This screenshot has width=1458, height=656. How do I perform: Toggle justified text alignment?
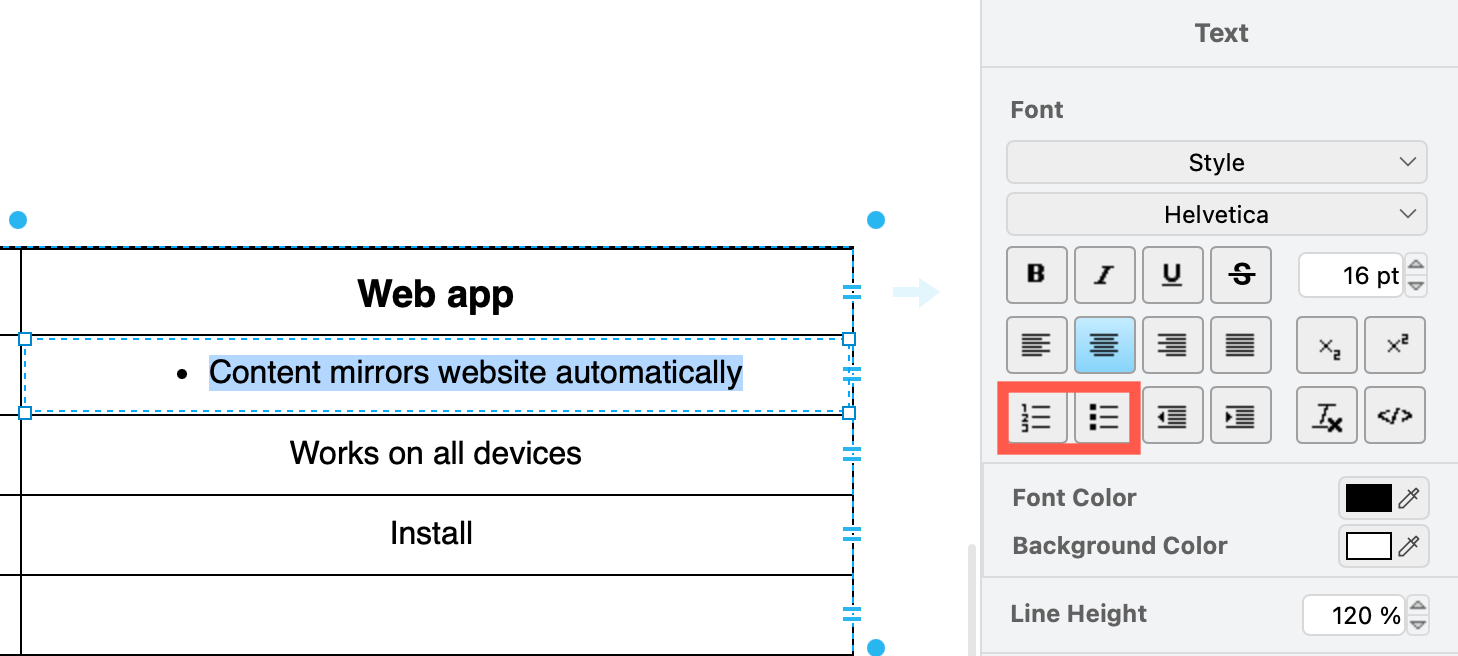point(1240,345)
